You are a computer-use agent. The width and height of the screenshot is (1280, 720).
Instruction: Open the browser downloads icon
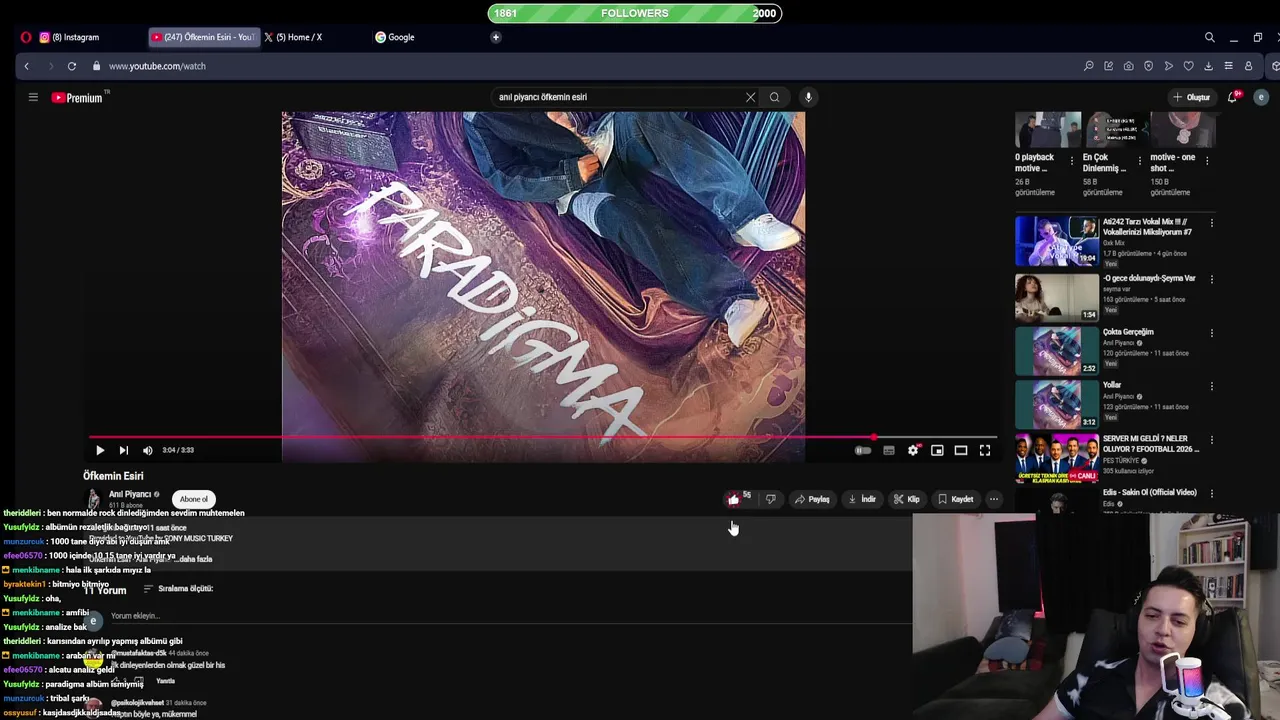click(x=1209, y=66)
